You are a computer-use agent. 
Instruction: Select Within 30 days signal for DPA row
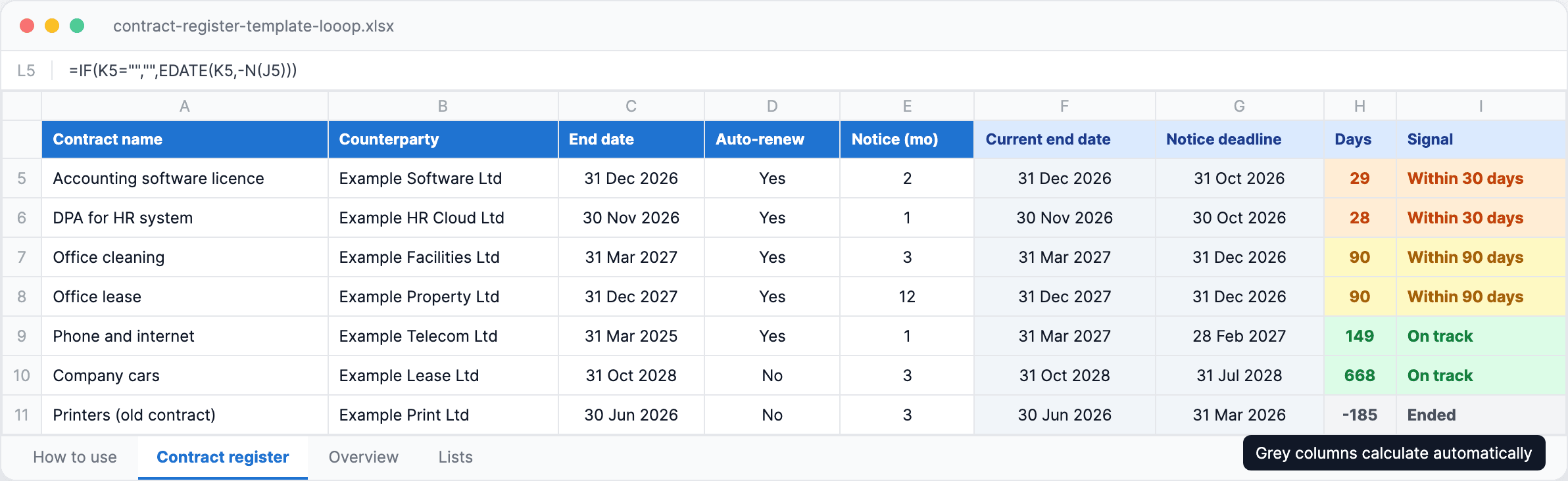1481,218
